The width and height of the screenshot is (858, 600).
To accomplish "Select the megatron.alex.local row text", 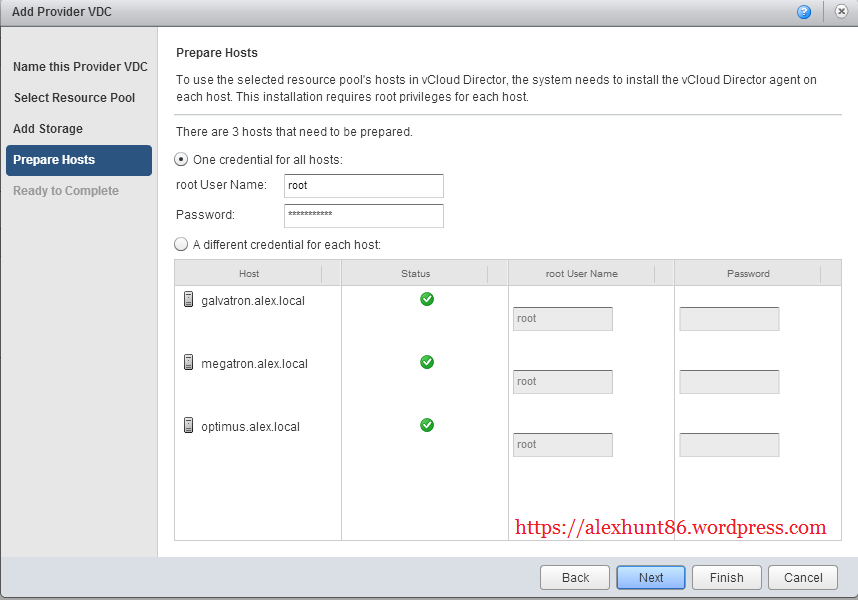I will coord(254,364).
